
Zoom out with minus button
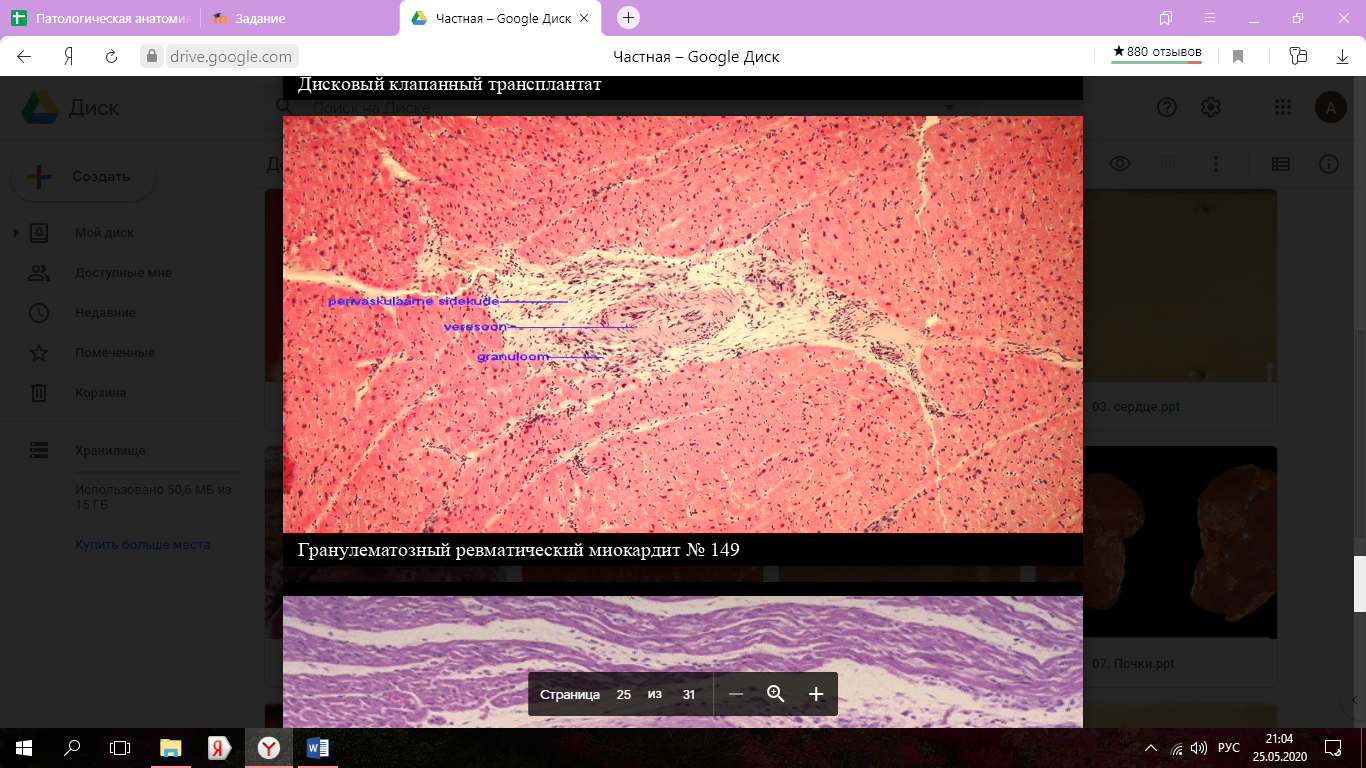coord(736,694)
